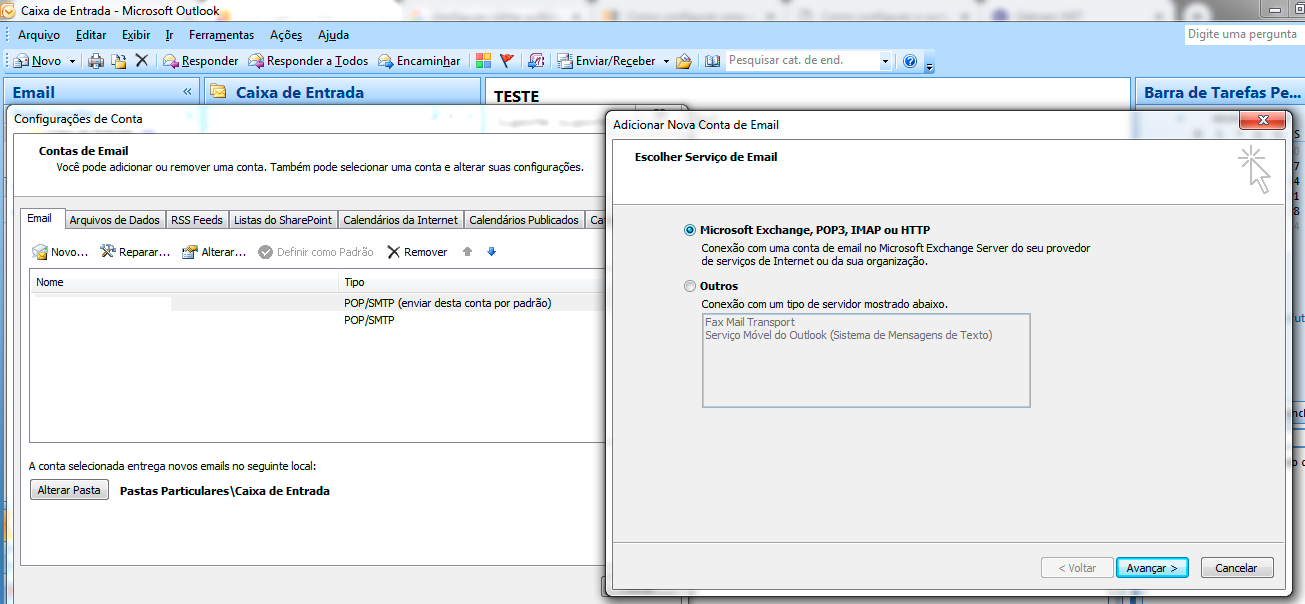Switch to the Calendários da Internet tab
The height and width of the screenshot is (604, 1305).
(400, 220)
